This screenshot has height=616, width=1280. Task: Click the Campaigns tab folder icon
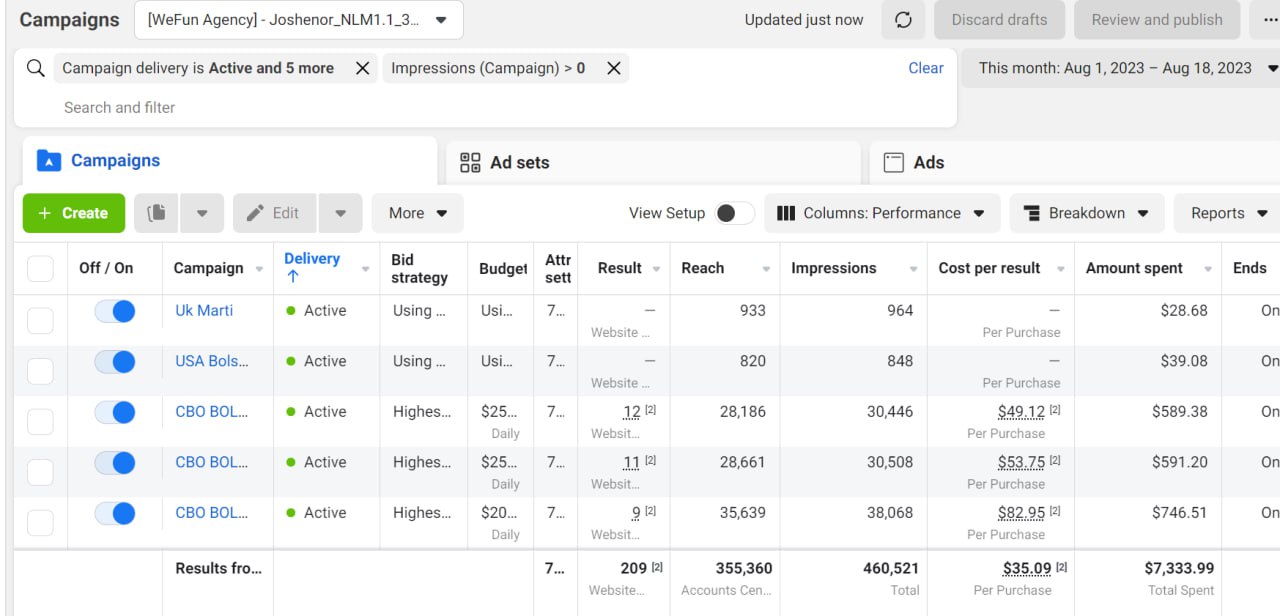coord(48,160)
